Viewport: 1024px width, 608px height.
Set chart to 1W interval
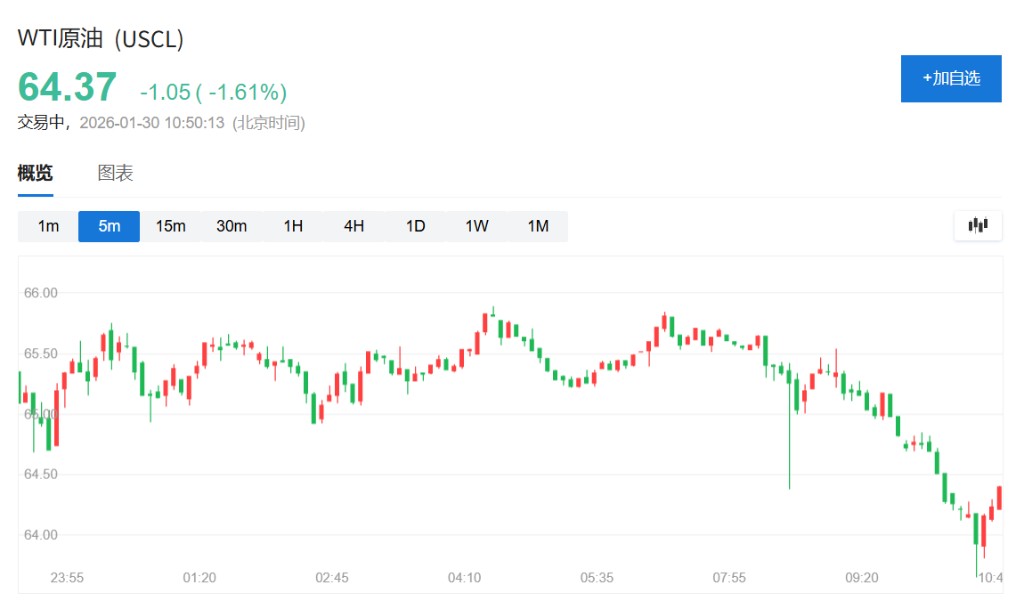(476, 226)
